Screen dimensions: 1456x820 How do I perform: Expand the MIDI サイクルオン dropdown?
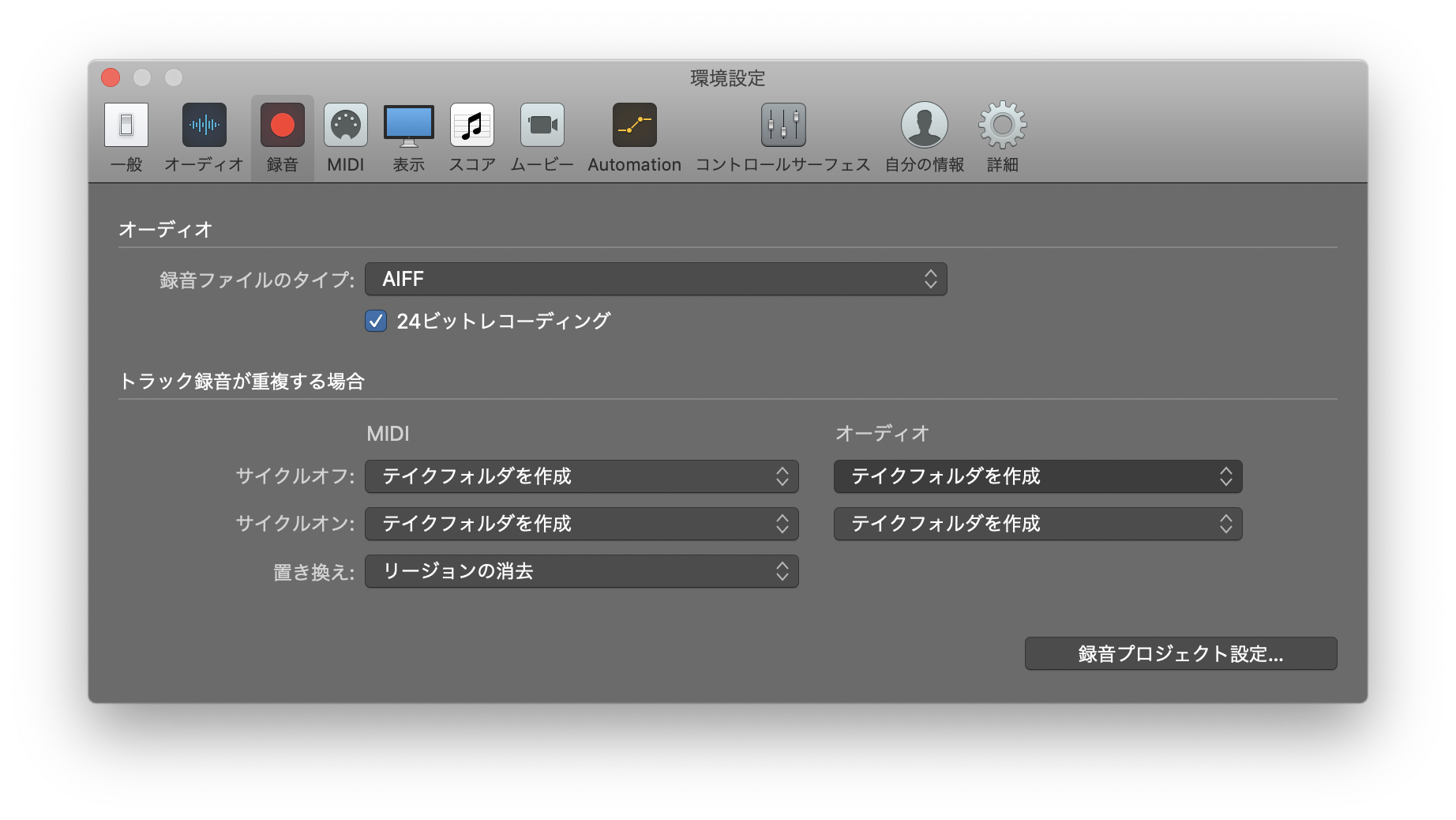click(x=581, y=524)
